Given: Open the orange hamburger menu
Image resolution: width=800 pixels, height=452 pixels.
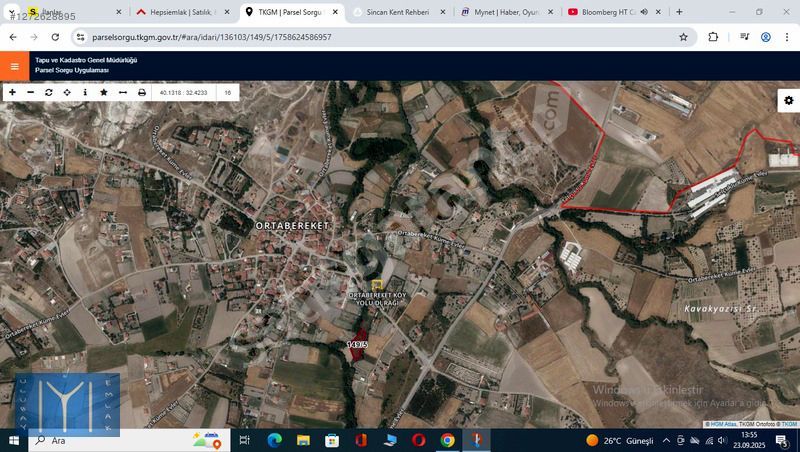Looking at the screenshot, I should [x=14, y=66].
